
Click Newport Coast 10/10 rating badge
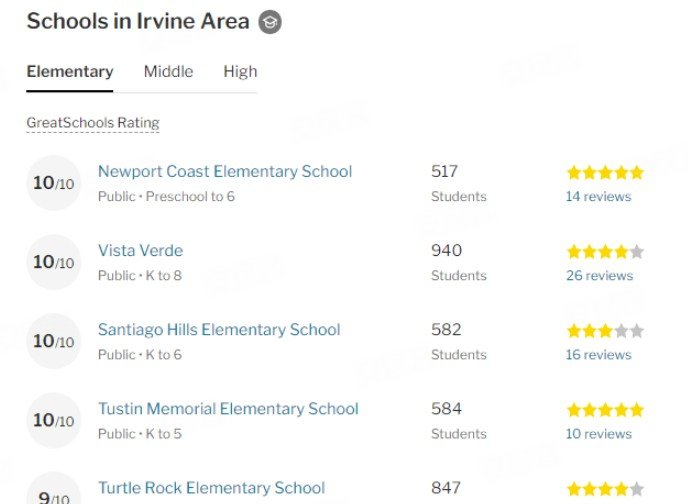click(54, 183)
